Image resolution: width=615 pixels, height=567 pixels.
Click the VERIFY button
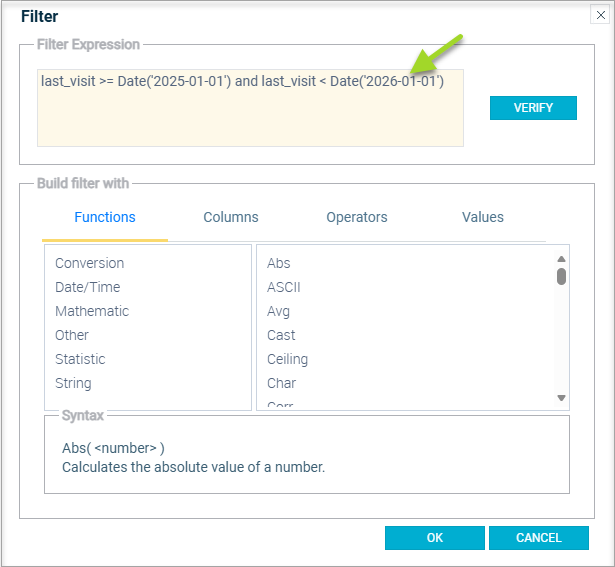[533, 108]
